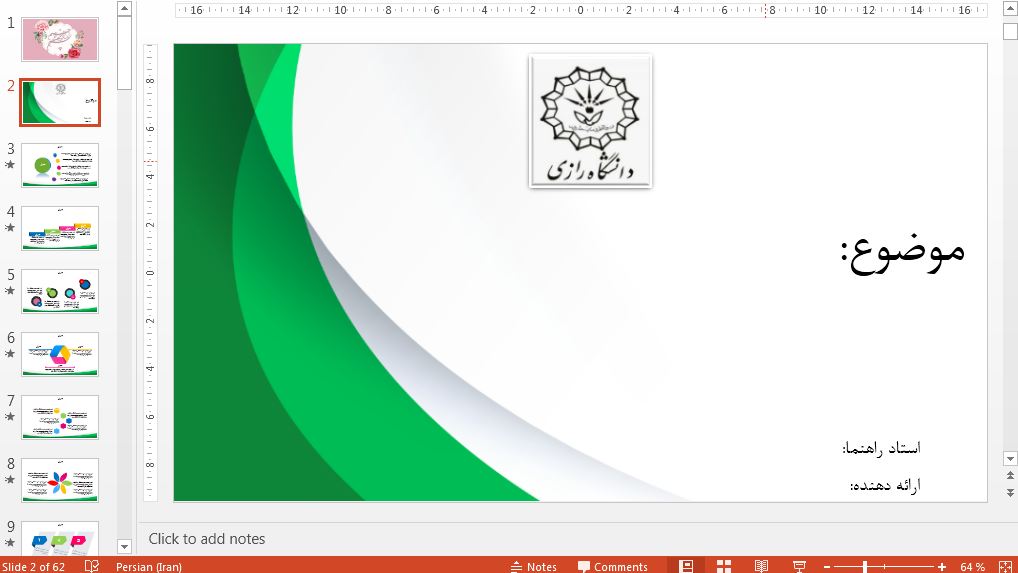1018x573 pixels.
Task: Click the Persian (Iran) language indicator
Action: [x=149, y=567]
